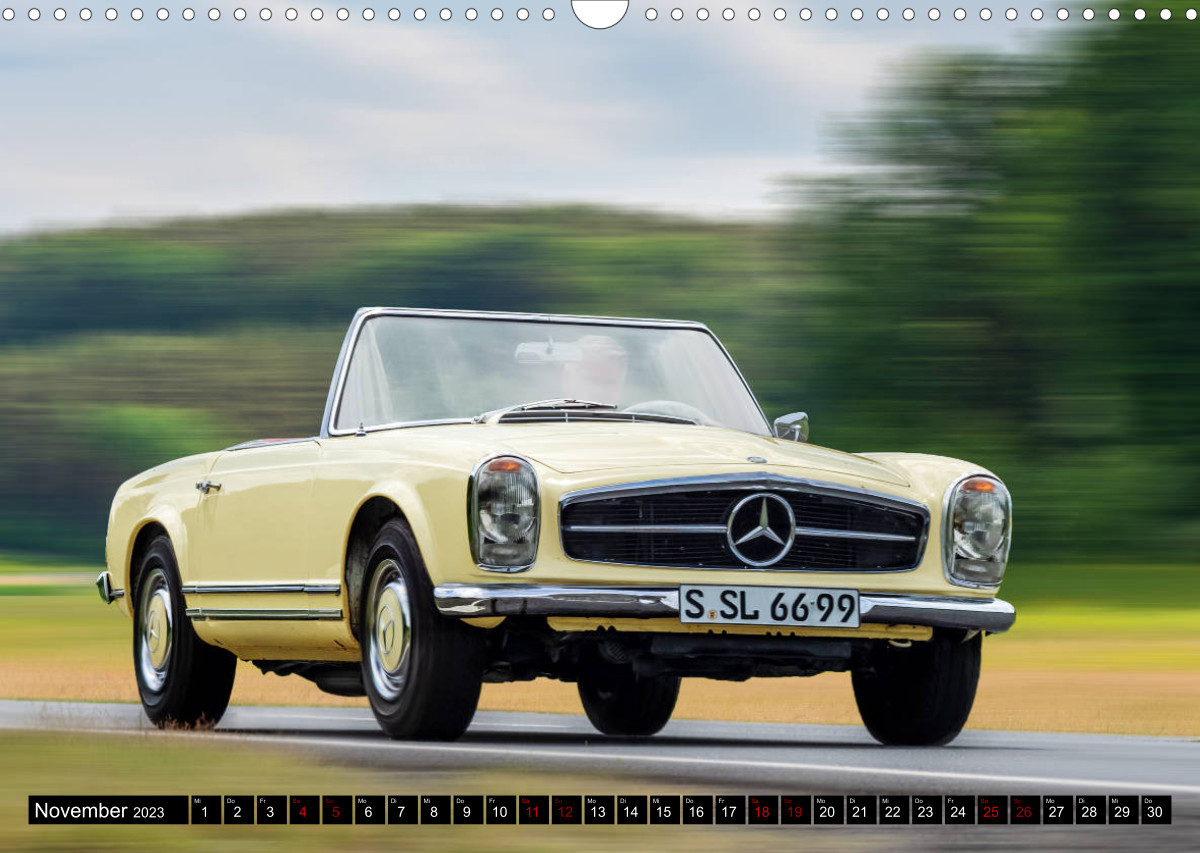Click the calendar hanger cutout at top center
Screen dimensions: 1200x853
(600, 12)
